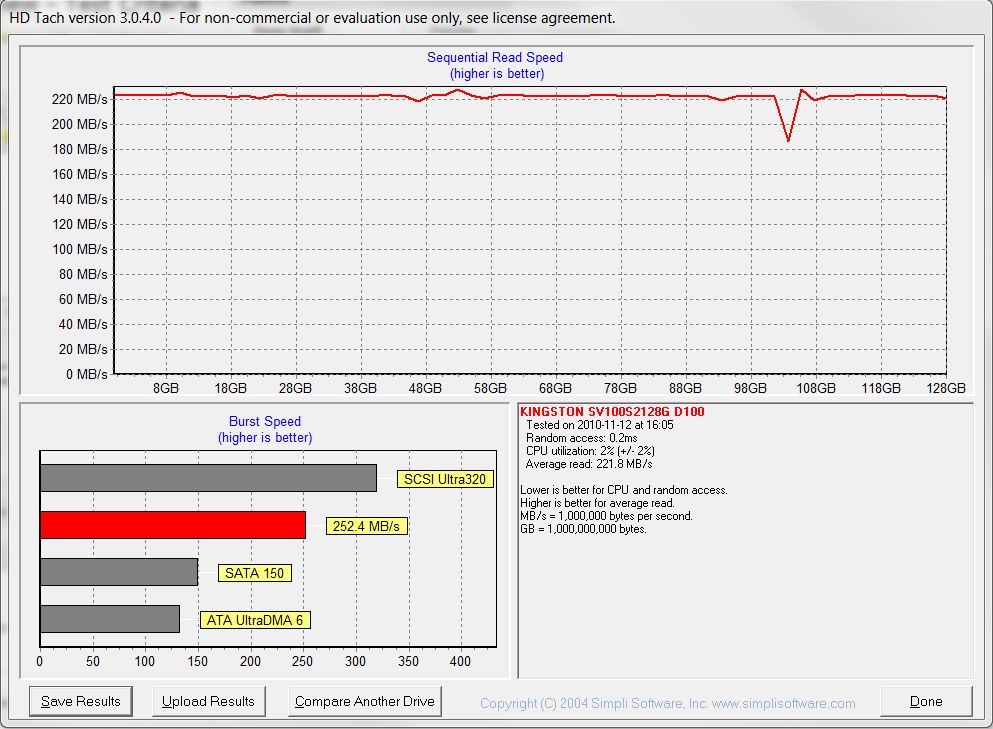Viewport: 993px width, 729px height.
Task: Click the Sequential Read Speed chart title
Action: coord(495,58)
